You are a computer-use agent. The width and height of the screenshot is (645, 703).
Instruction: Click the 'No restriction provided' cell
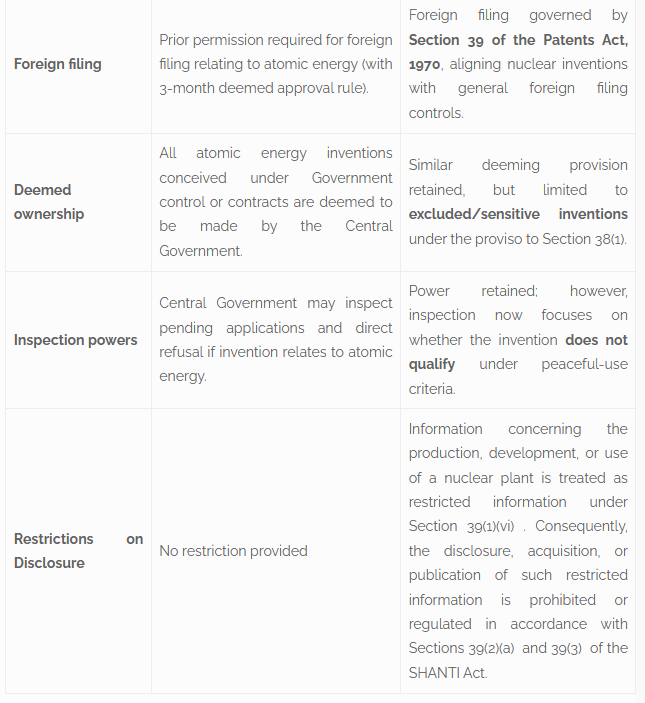[233, 551]
